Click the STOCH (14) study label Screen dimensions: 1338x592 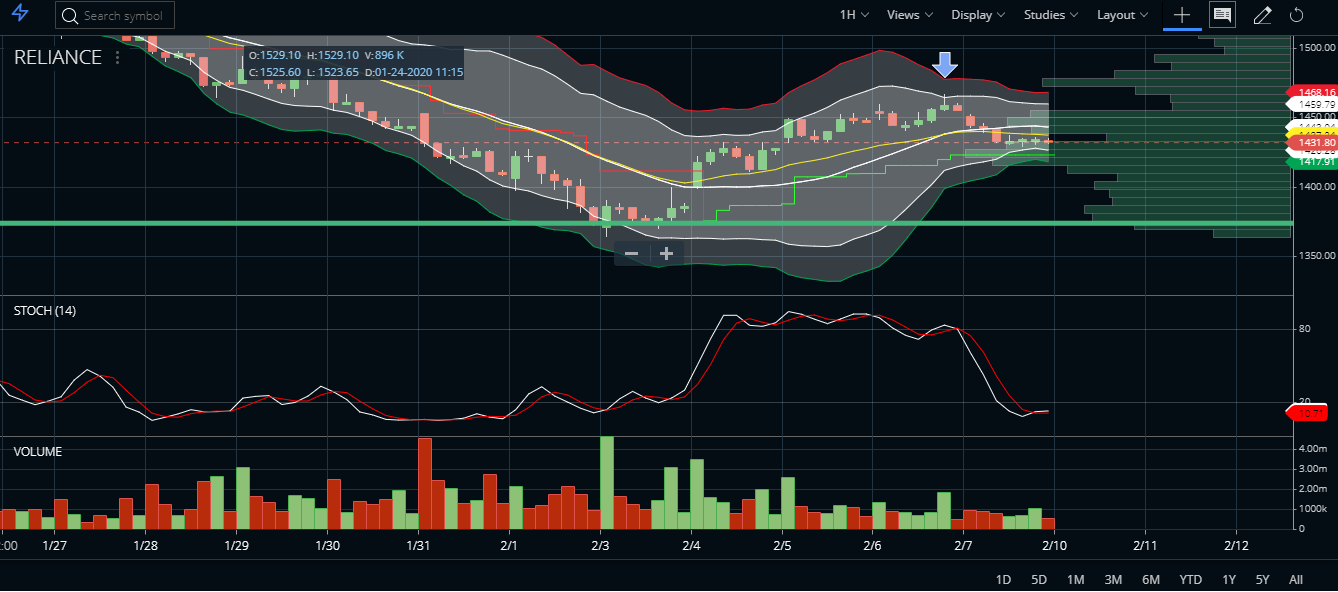[44, 311]
